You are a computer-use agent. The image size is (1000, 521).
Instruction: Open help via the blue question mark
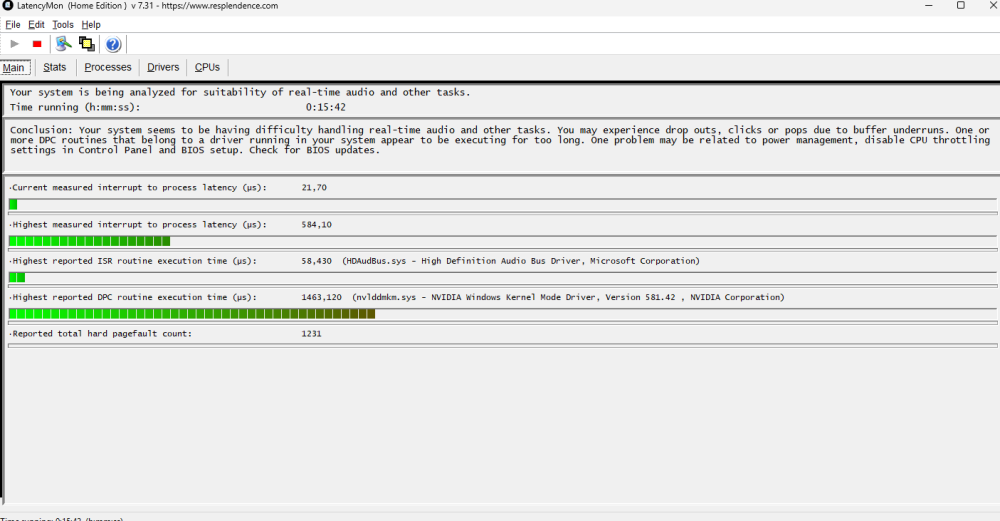tap(113, 44)
